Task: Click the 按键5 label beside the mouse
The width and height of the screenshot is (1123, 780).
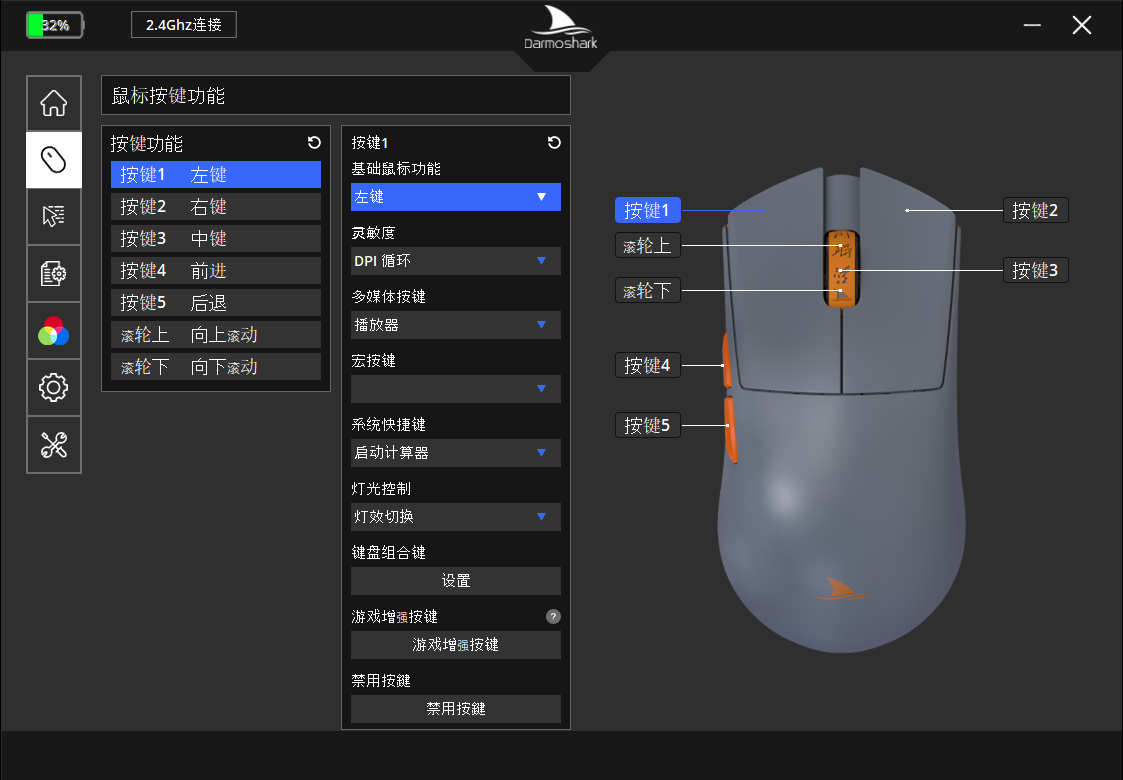Action: click(647, 425)
